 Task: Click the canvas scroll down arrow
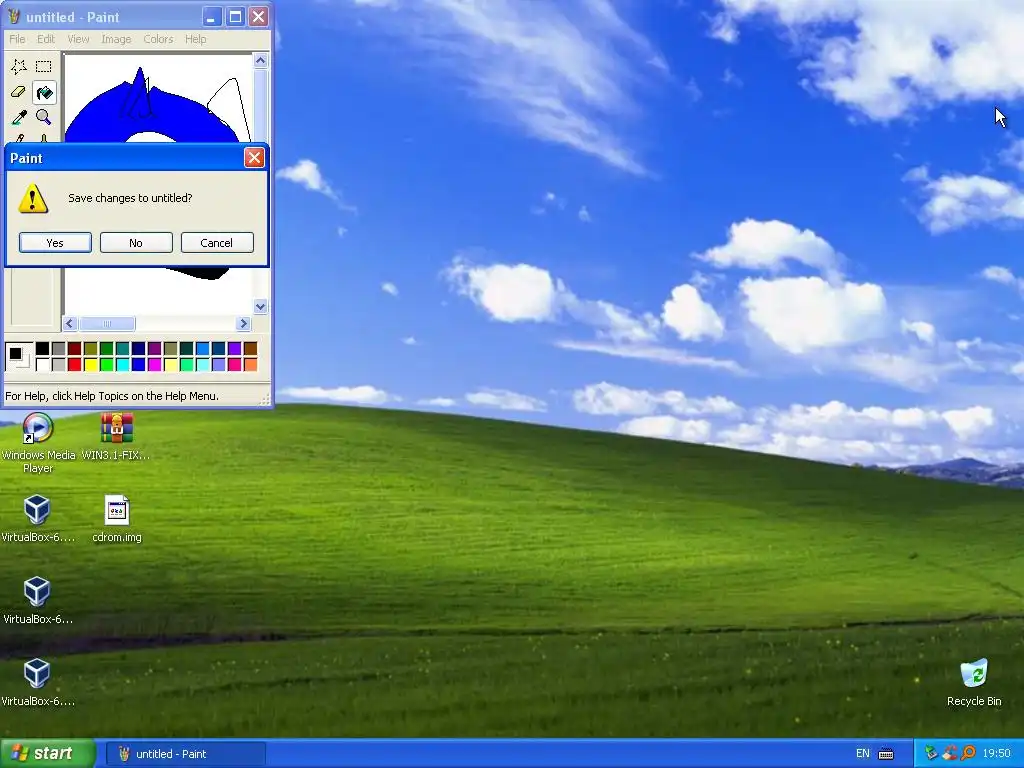(x=261, y=306)
